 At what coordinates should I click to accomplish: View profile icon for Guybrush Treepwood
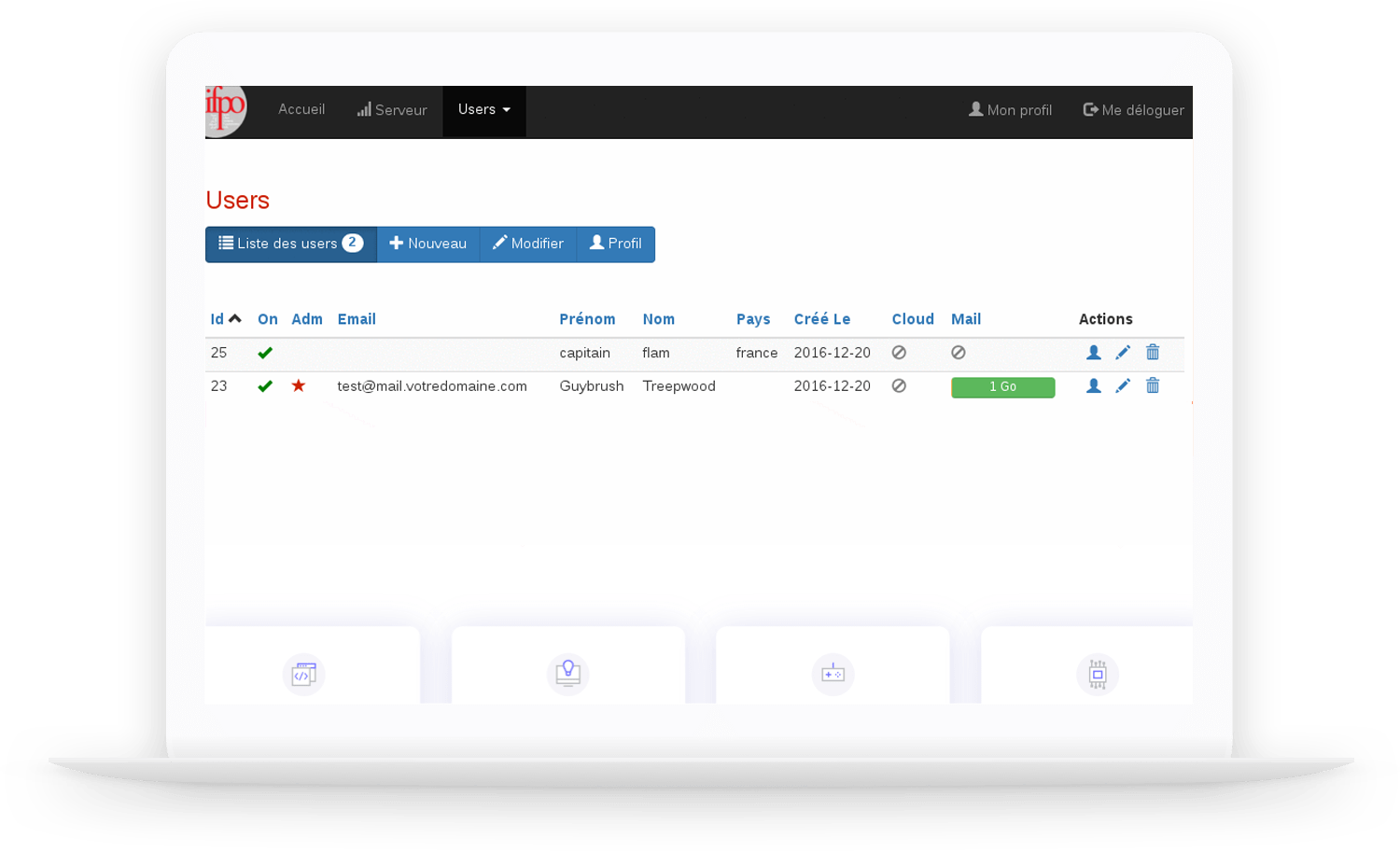click(x=1094, y=386)
